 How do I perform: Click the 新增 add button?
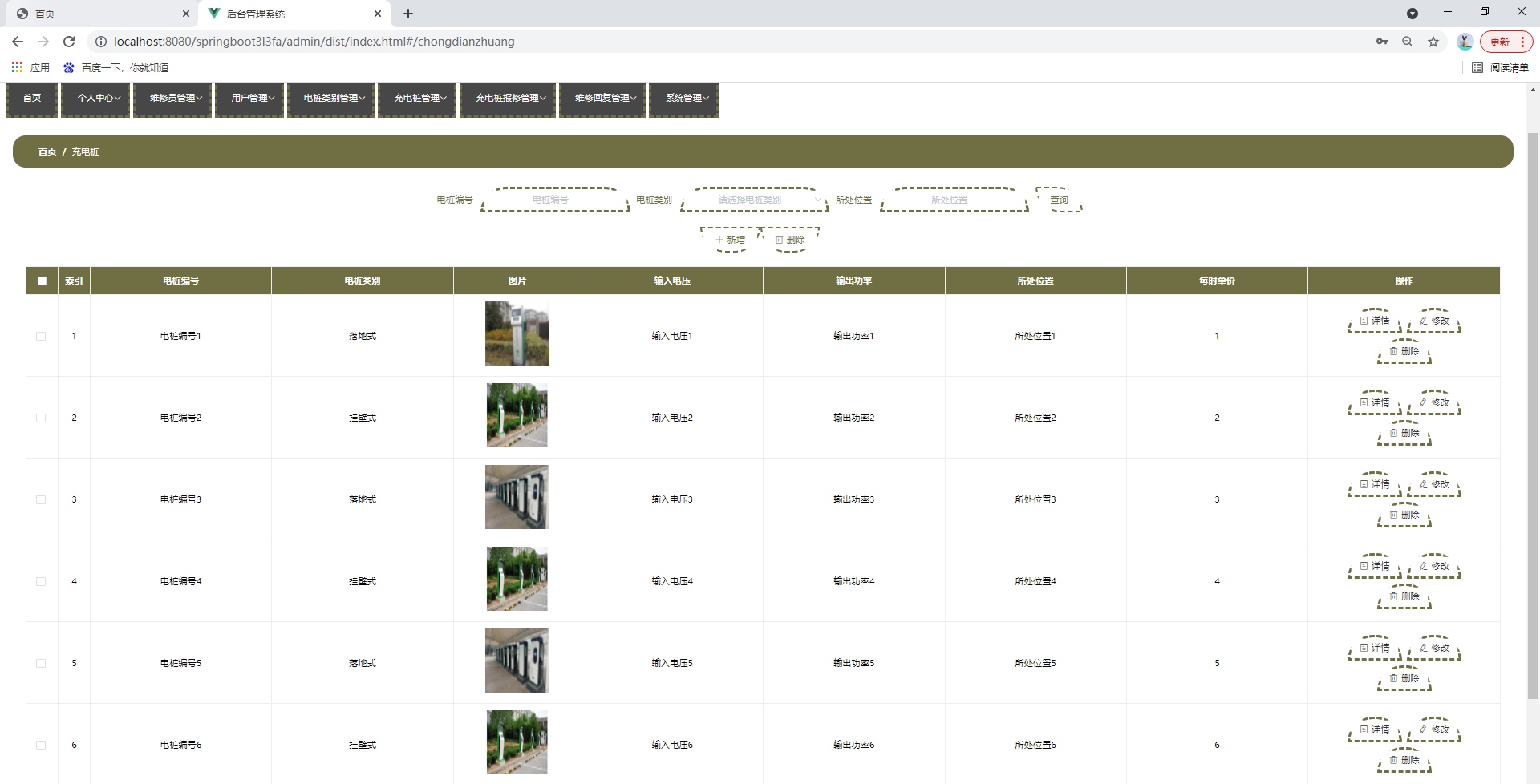(730, 240)
